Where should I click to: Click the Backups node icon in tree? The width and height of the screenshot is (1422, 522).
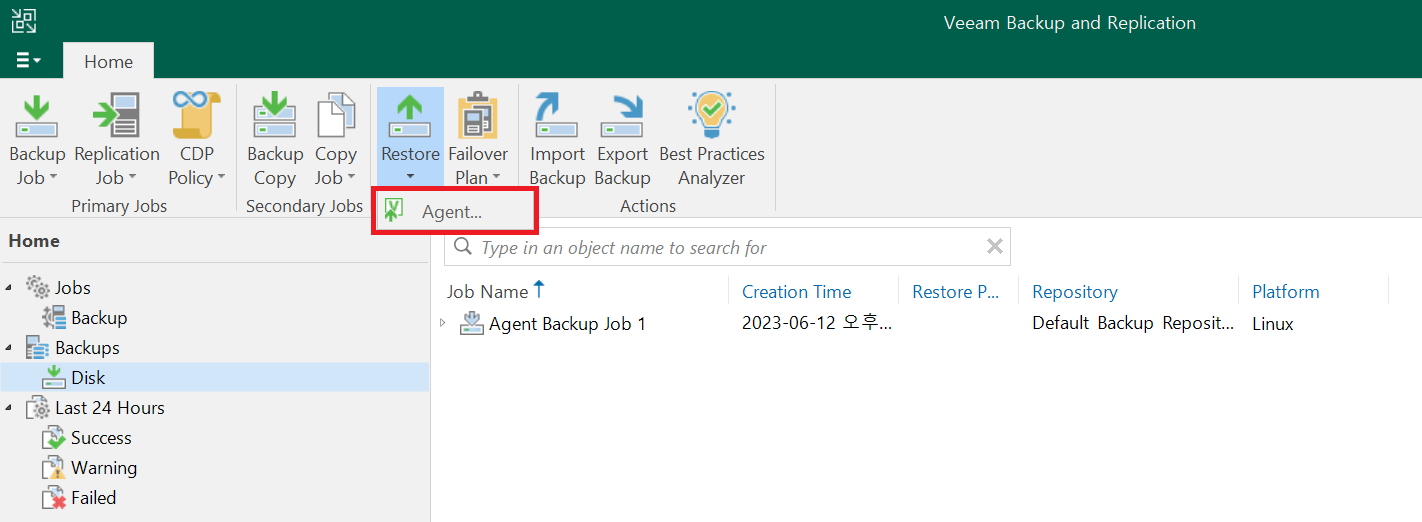coord(38,348)
